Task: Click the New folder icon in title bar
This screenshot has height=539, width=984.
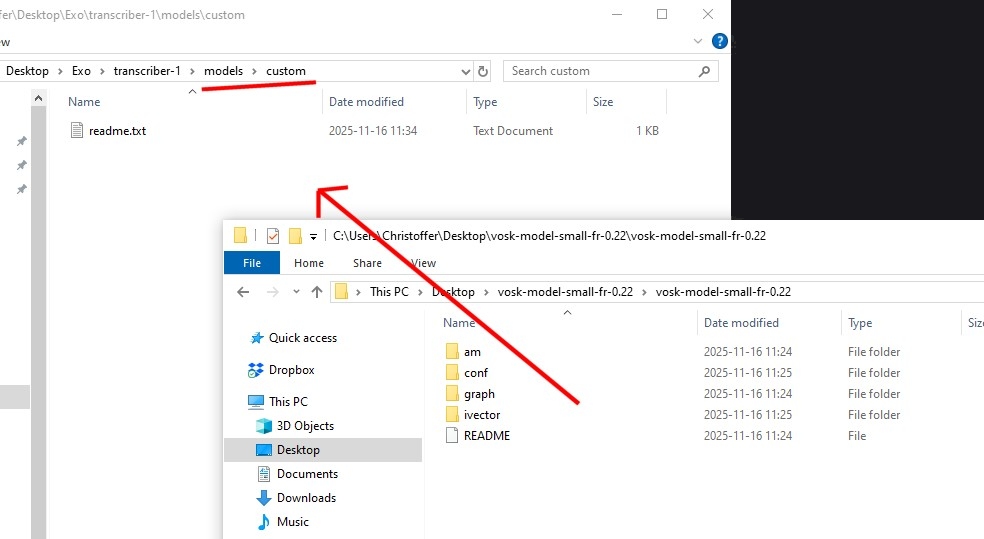Action: (x=295, y=236)
